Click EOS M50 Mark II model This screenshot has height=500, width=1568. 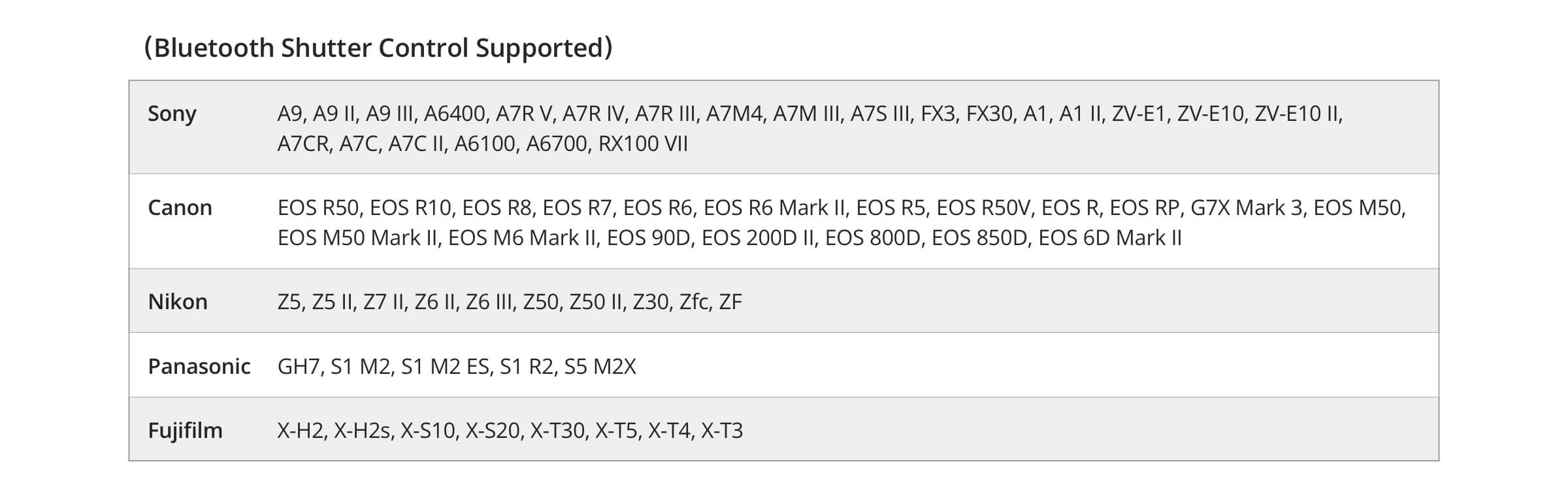coord(358,238)
